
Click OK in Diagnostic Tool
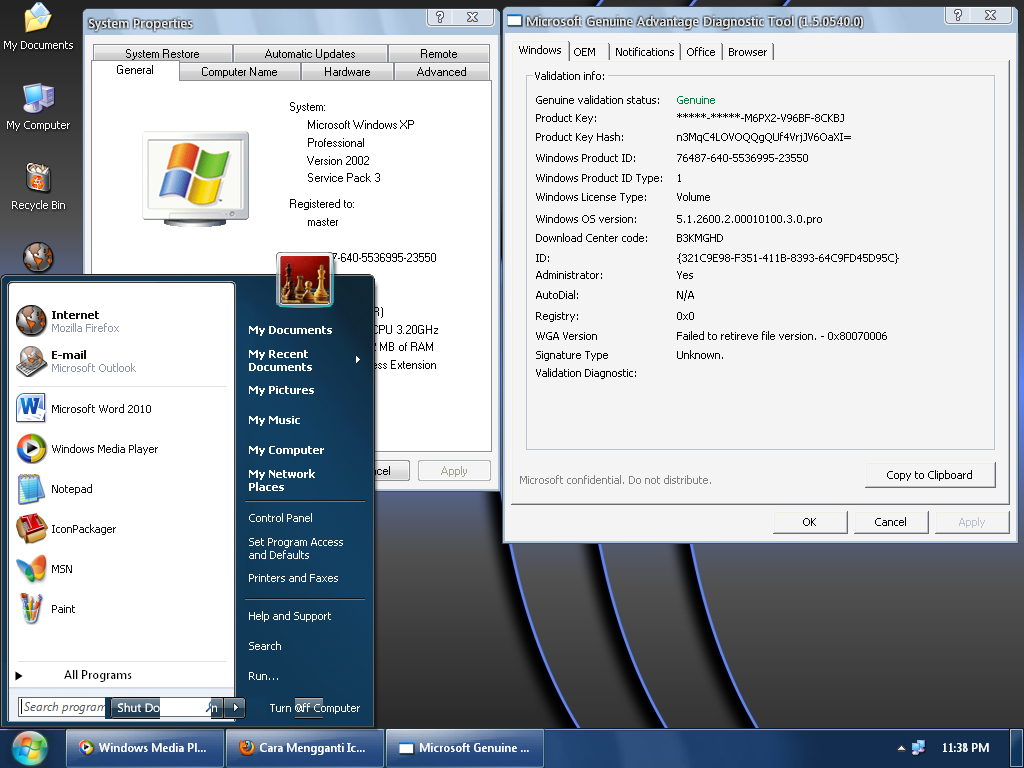click(x=810, y=522)
